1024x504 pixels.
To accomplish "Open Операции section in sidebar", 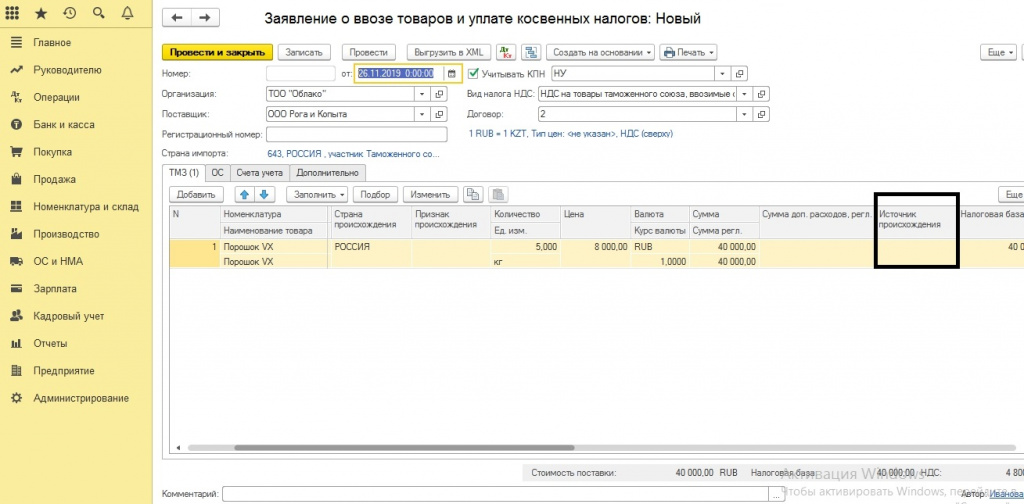I will point(56,97).
